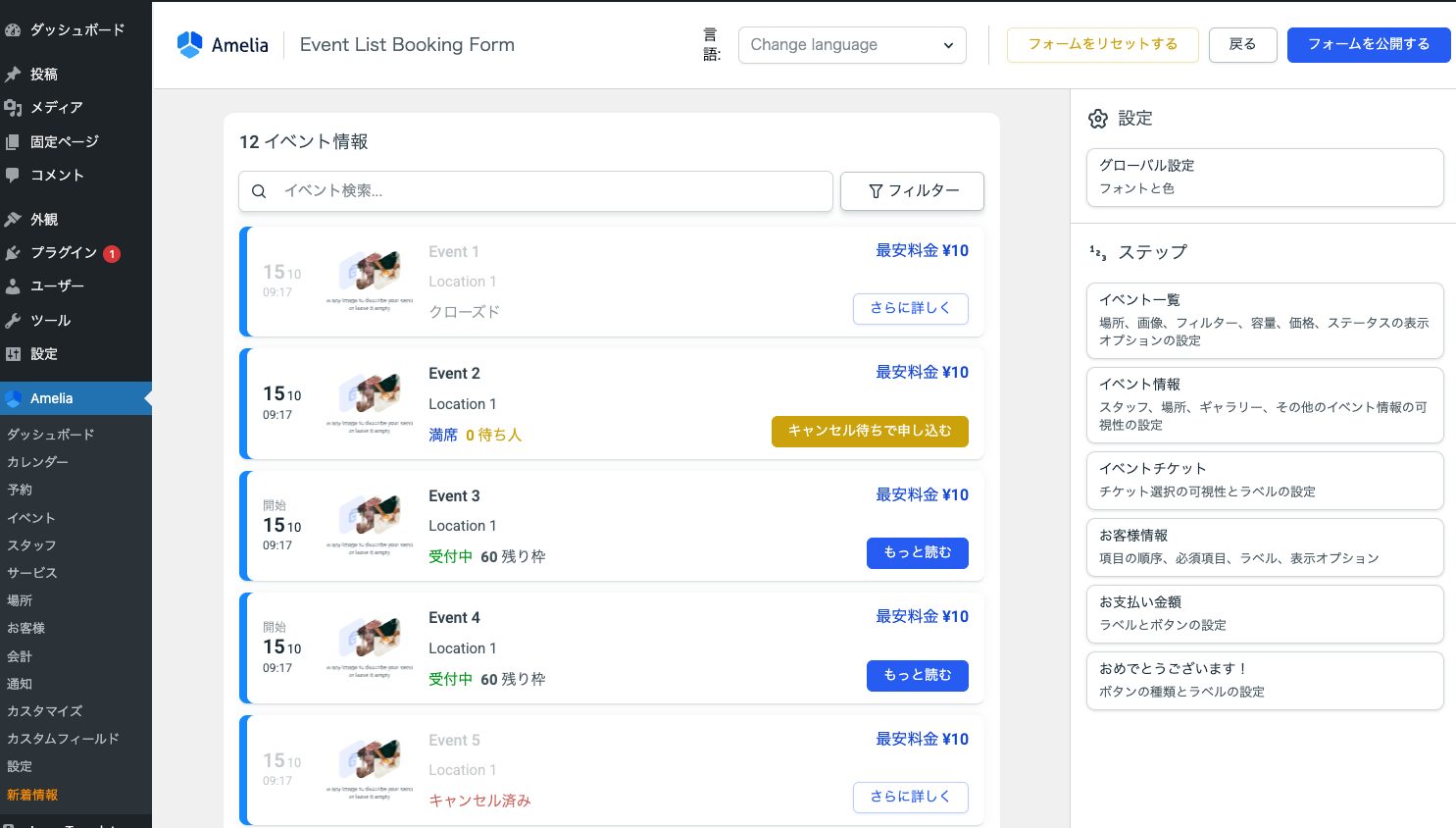Image resolution: width=1456 pixels, height=828 pixels.
Task: Open カレンダー in the Amelia submenu
Action: [x=38, y=462]
